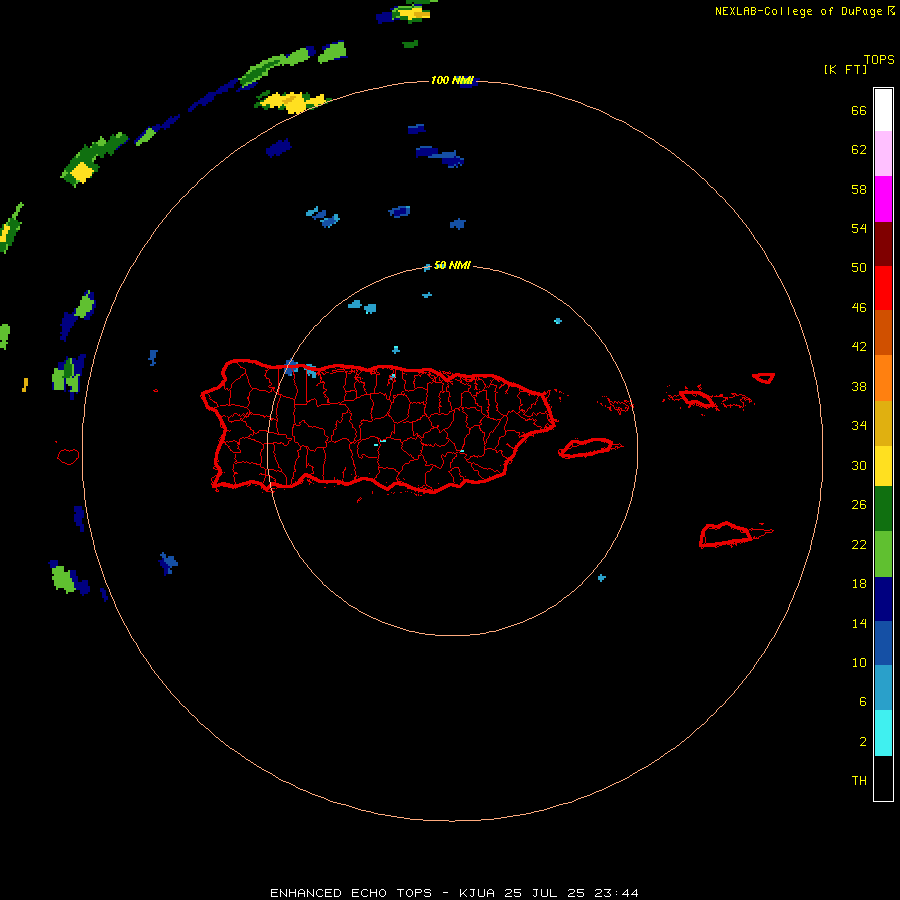Click the 46 value on the legend

pos(859,307)
